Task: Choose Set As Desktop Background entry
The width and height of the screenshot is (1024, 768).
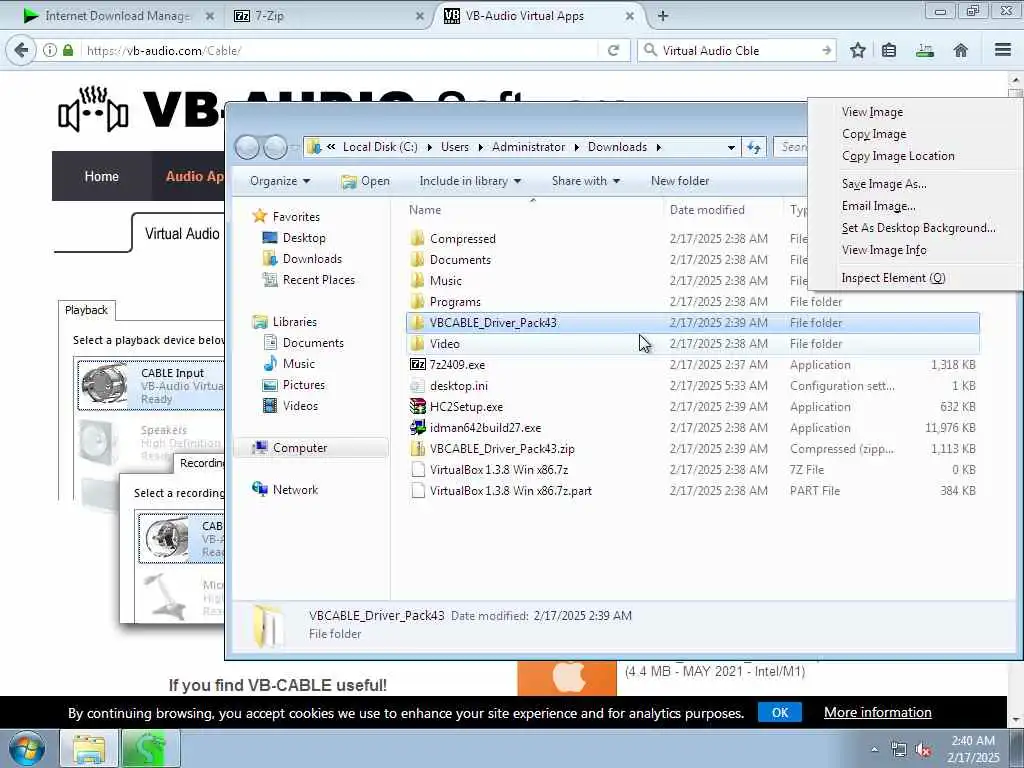Action: point(918,228)
